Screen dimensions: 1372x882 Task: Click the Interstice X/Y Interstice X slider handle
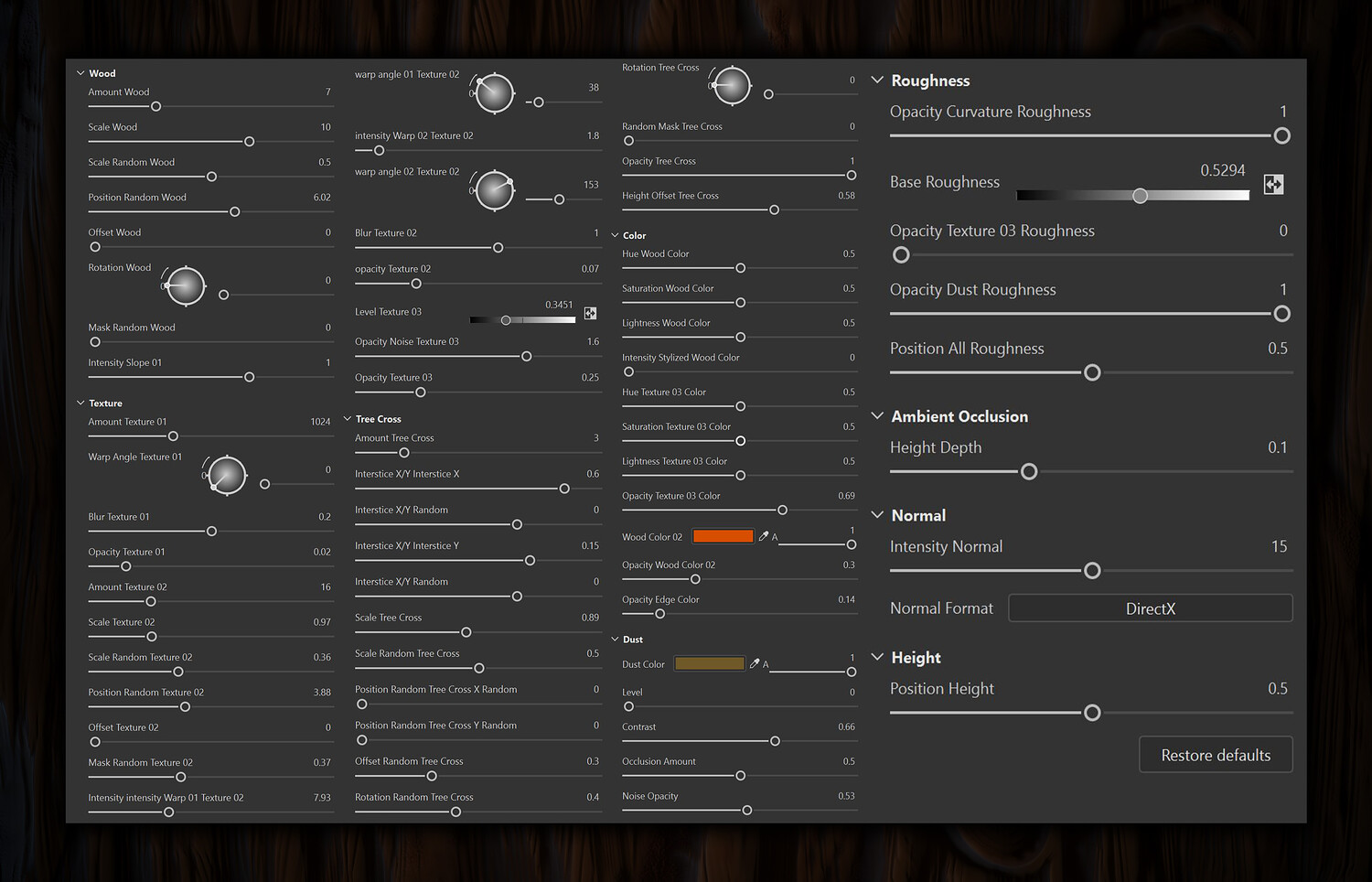pos(564,489)
